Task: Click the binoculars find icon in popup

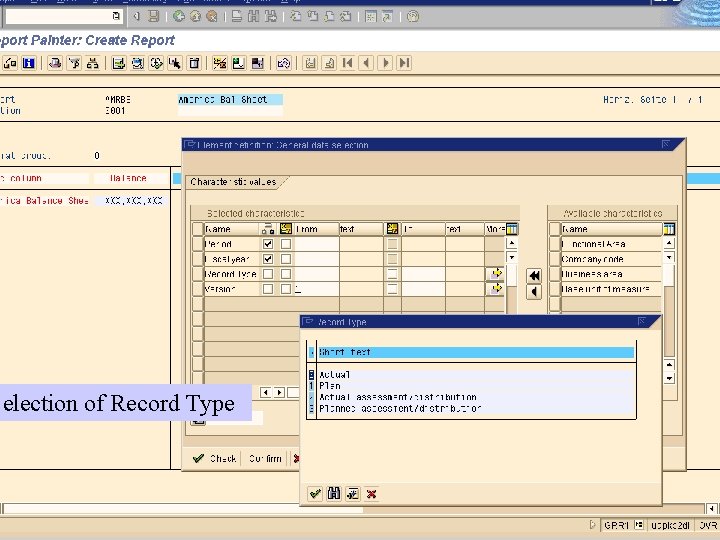Action: [x=334, y=494]
